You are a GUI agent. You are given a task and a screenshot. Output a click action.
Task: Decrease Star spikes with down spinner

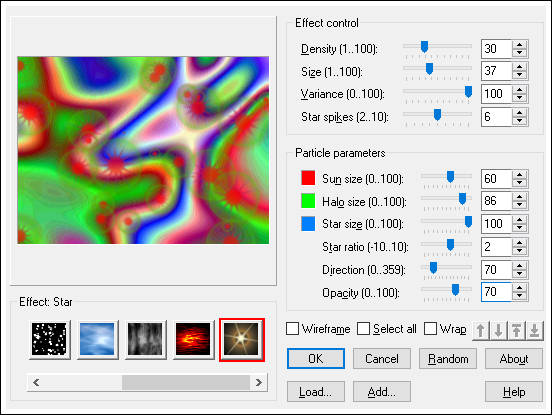pos(520,121)
